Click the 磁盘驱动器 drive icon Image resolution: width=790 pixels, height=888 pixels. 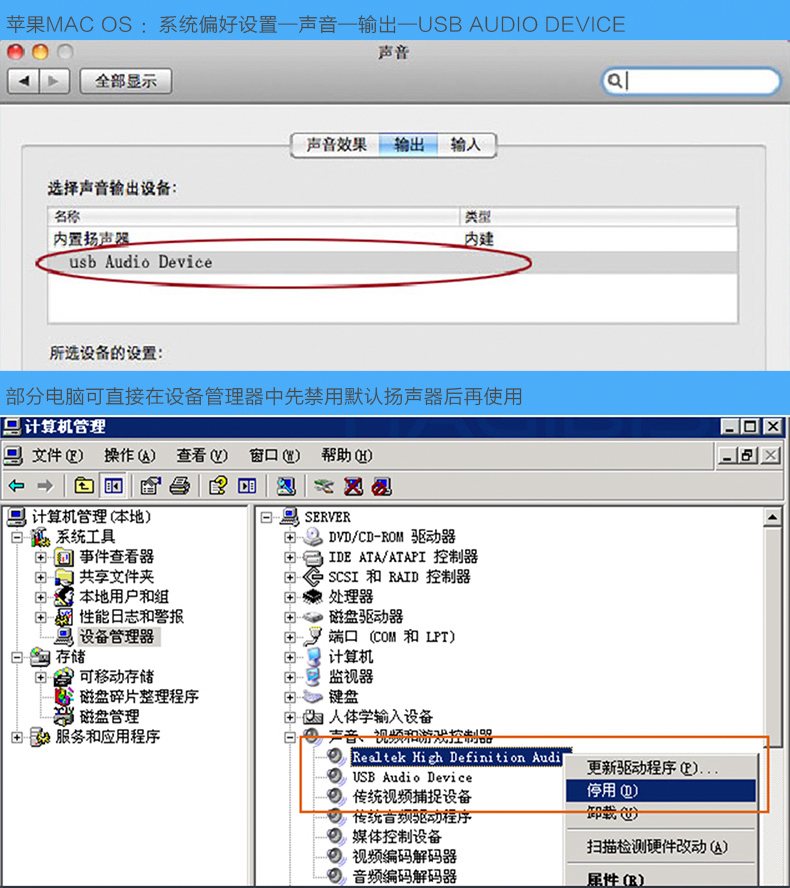tap(313, 617)
